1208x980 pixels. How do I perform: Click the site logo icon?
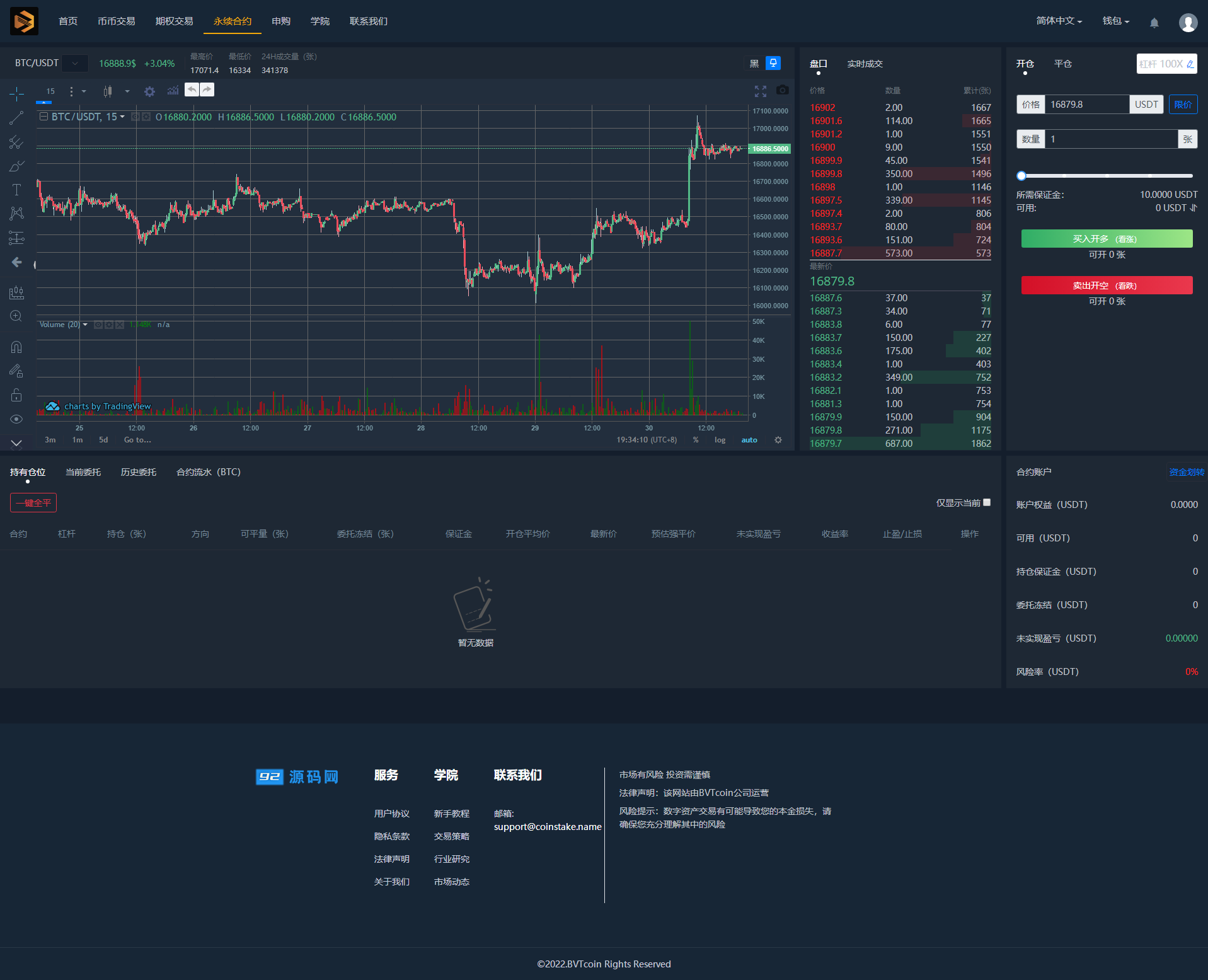[x=24, y=21]
